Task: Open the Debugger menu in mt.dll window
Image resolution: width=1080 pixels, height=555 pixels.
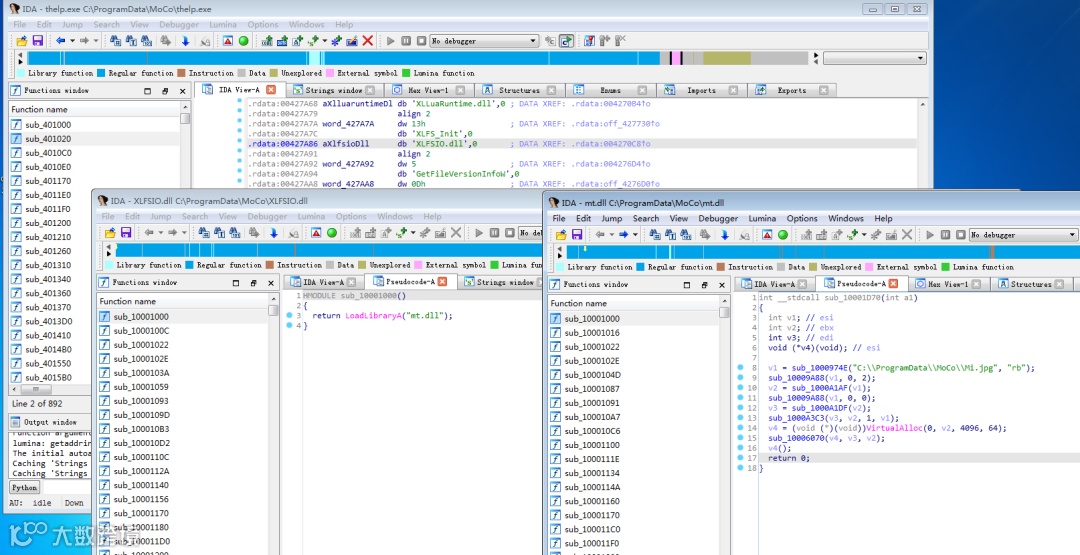Action: (717, 218)
